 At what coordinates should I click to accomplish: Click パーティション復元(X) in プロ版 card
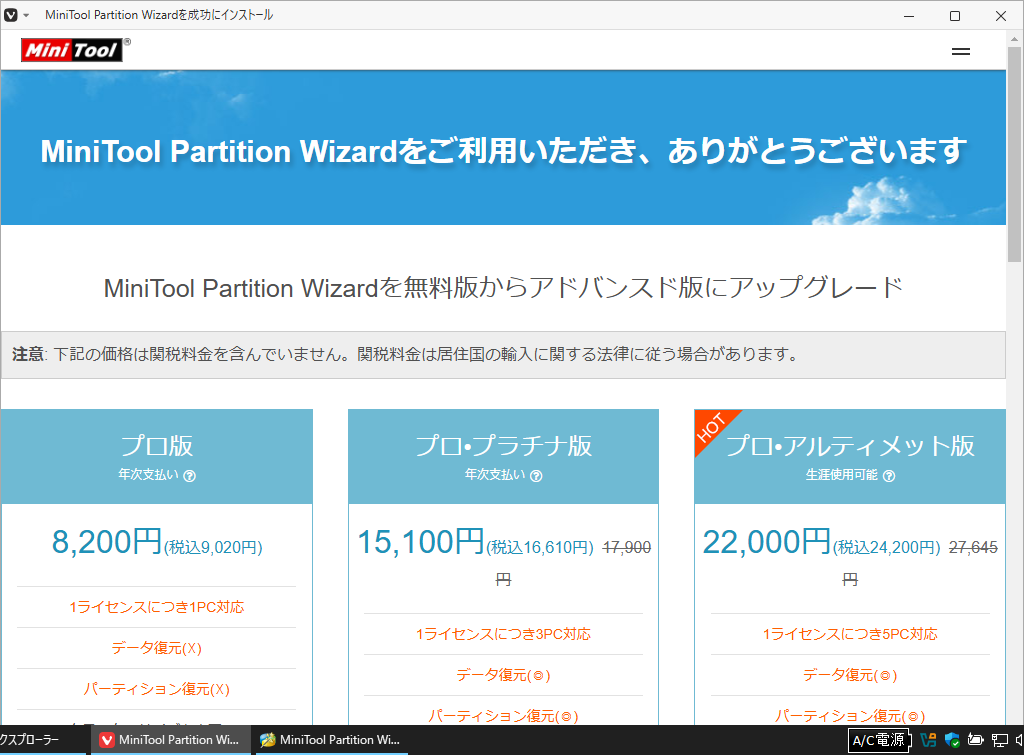point(157,689)
